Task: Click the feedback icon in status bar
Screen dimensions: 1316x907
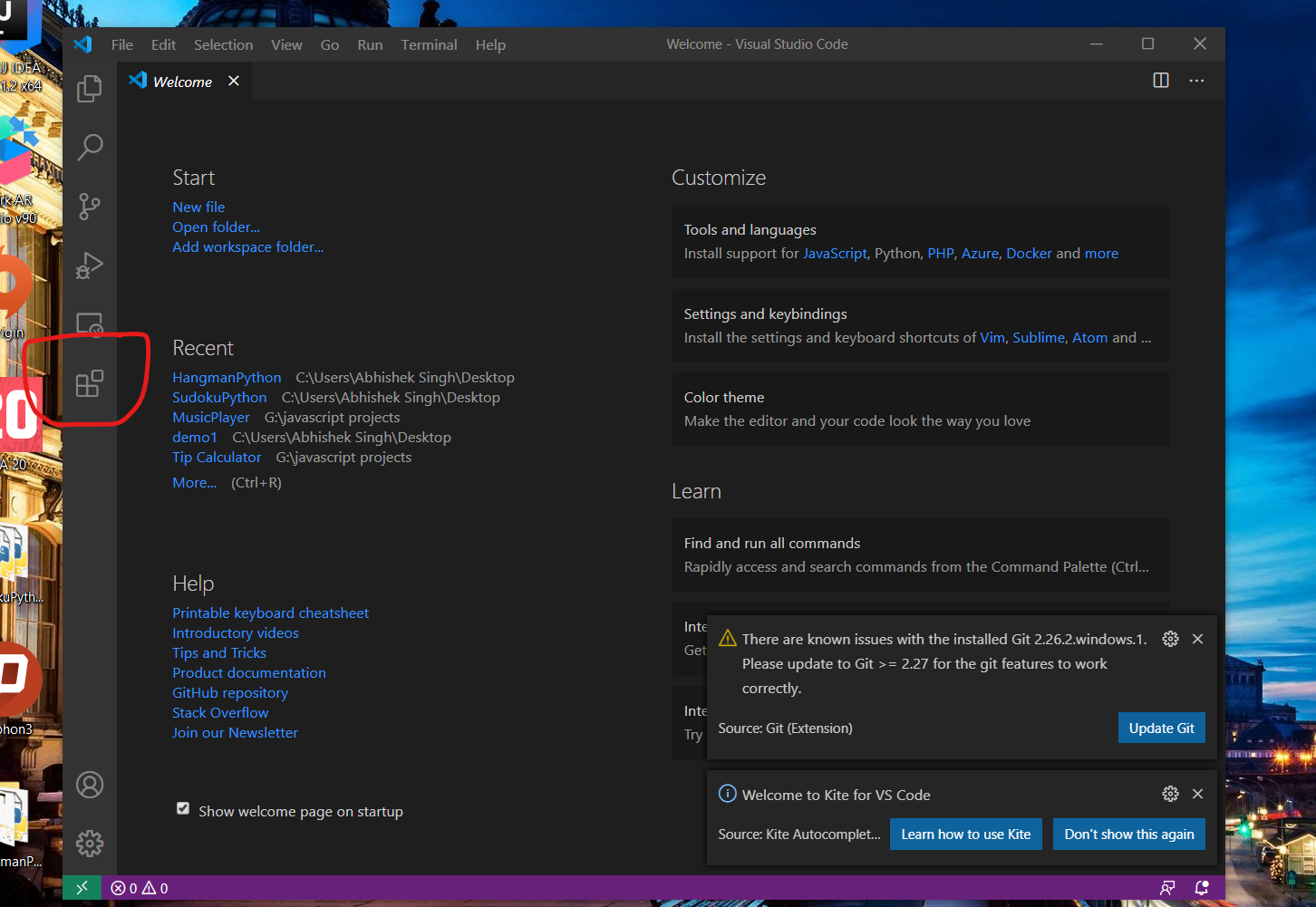Action: [x=1167, y=888]
